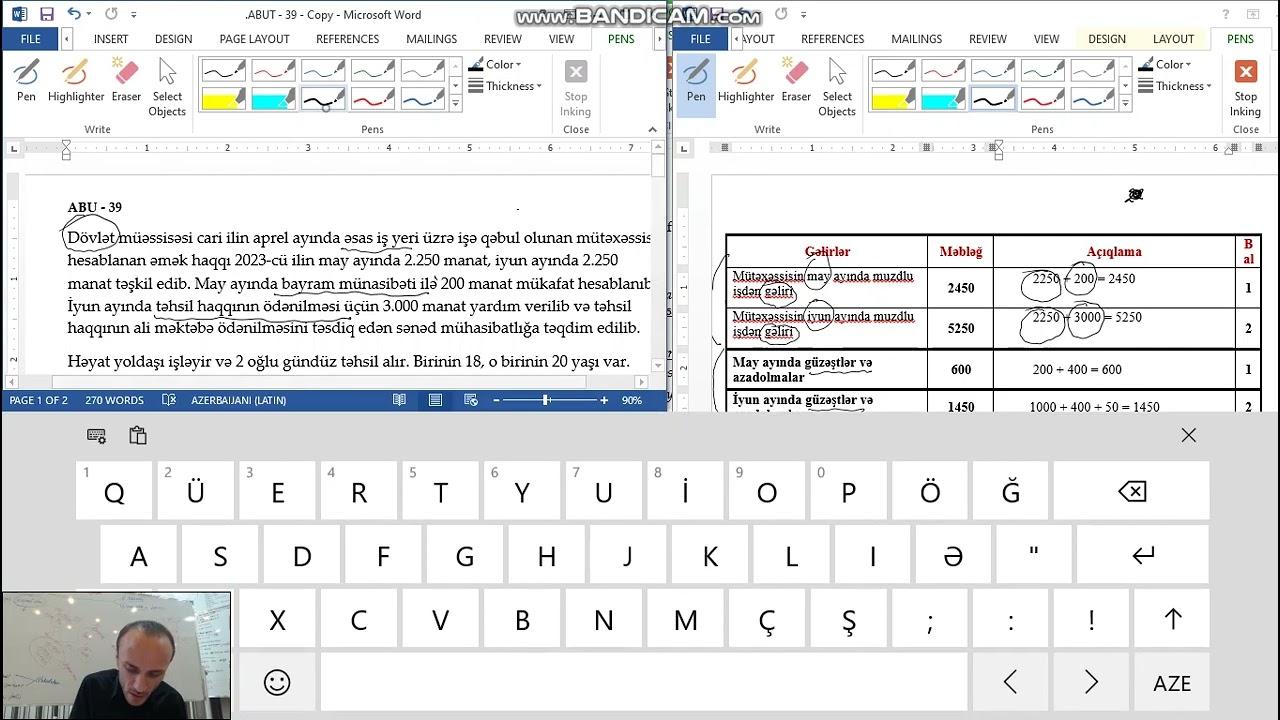Click 270 WORDS count in status bar
Image resolution: width=1280 pixels, height=720 pixels.
(115, 400)
